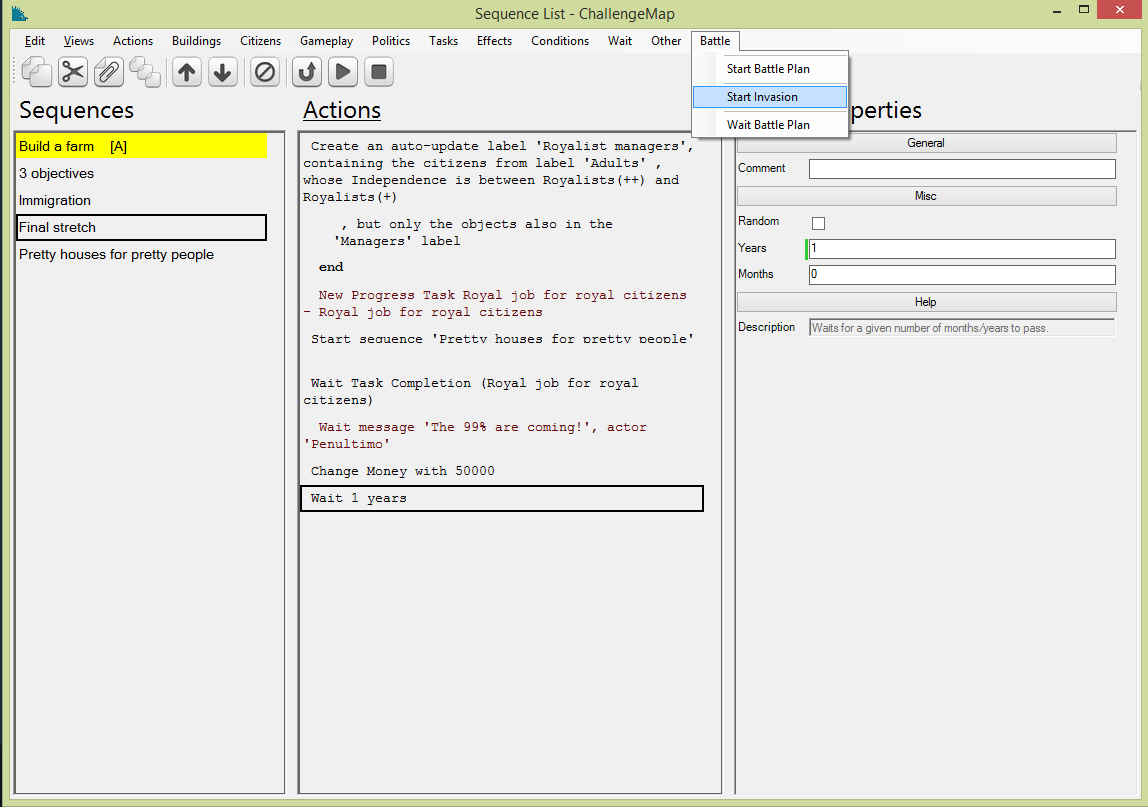Click the Copy icon in the toolbar
Viewport: 1148px width, 807px height.
[x=37, y=72]
